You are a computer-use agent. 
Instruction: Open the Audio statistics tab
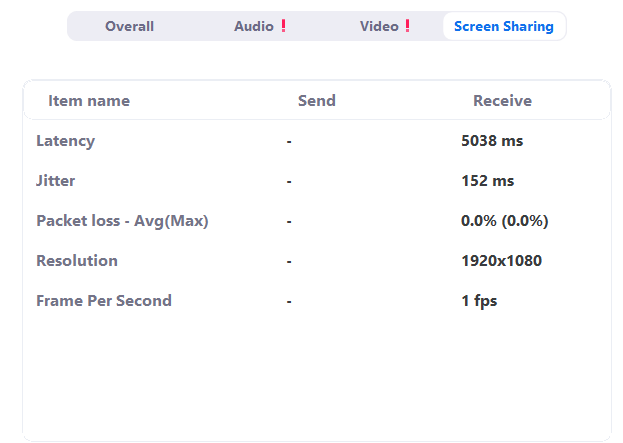(259, 26)
